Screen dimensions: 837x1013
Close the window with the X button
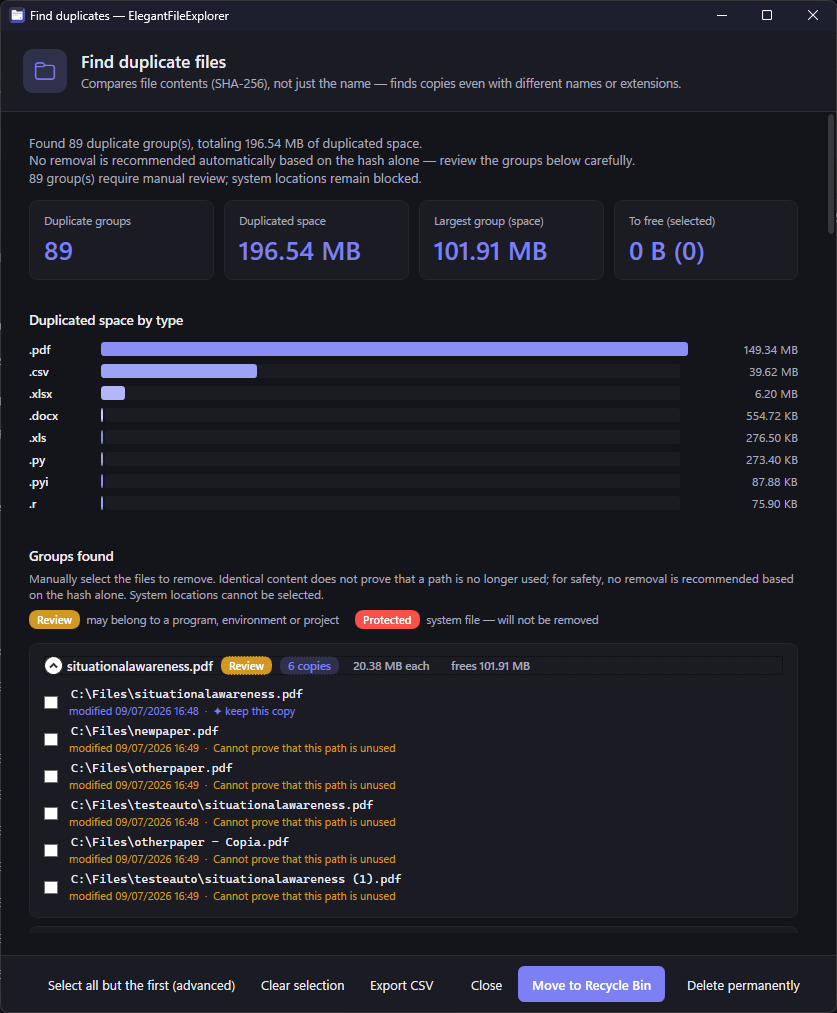(x=812, y=15)
